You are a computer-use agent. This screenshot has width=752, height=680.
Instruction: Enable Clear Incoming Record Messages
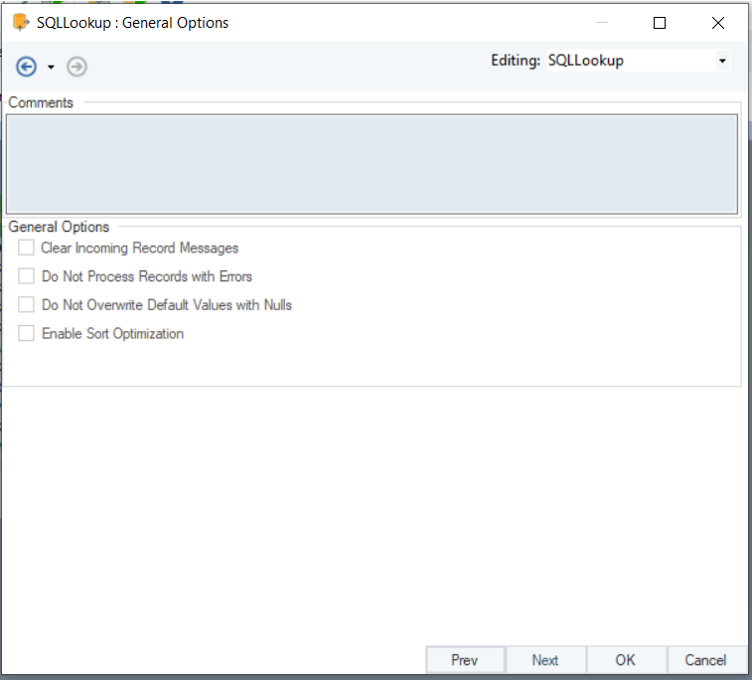pyautogui.click(x=26, y=247)
